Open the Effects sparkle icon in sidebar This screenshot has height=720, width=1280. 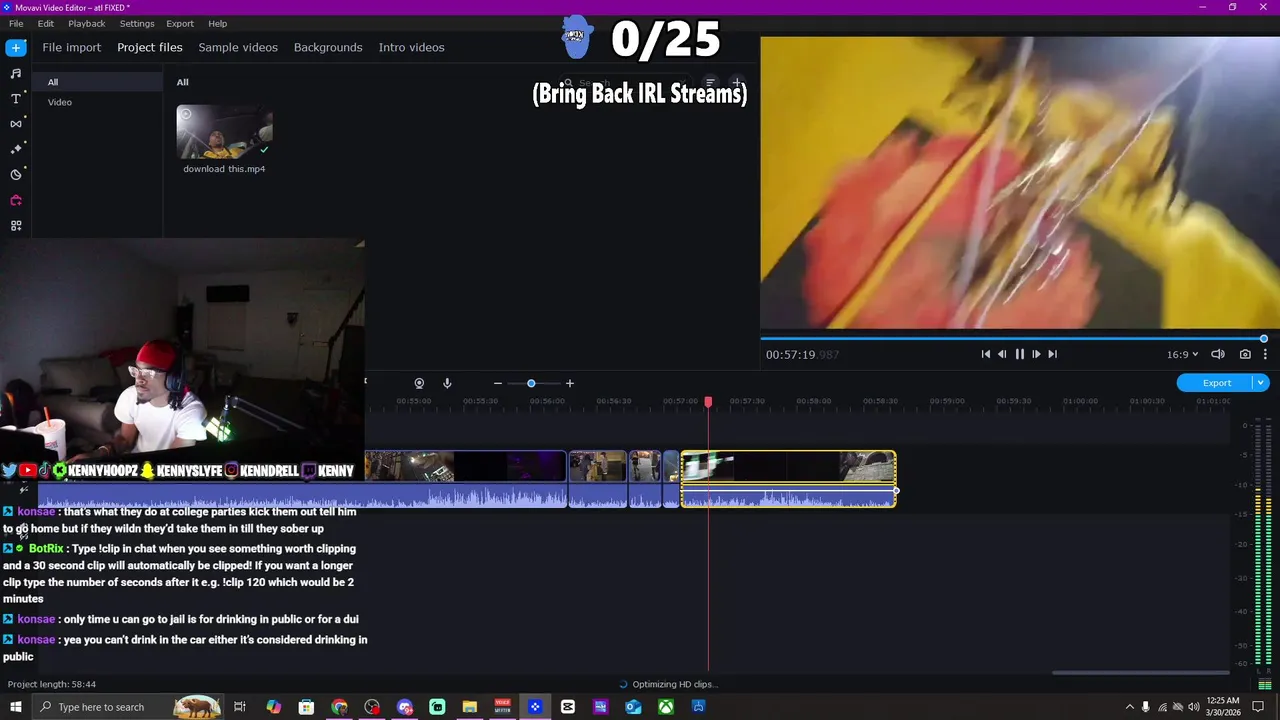16,149
